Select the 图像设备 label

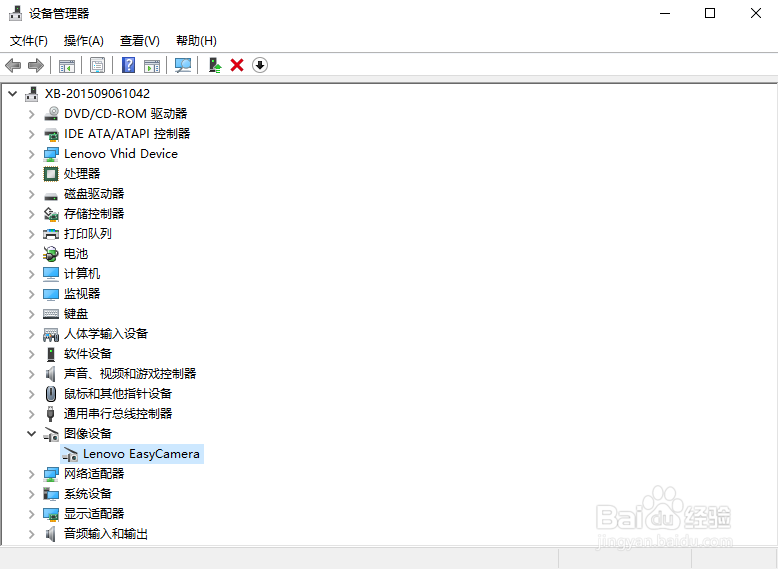[x=88, y=434]
